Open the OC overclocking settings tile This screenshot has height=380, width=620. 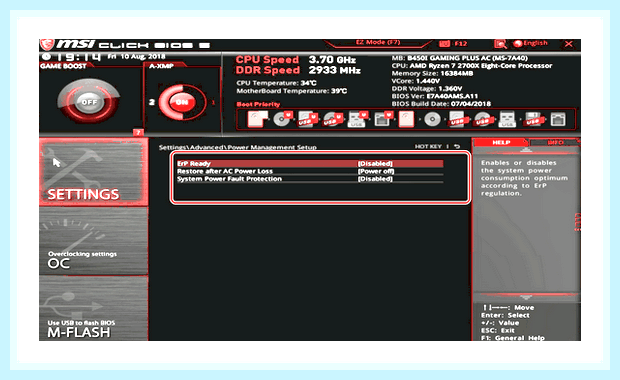tap(94, 241)
